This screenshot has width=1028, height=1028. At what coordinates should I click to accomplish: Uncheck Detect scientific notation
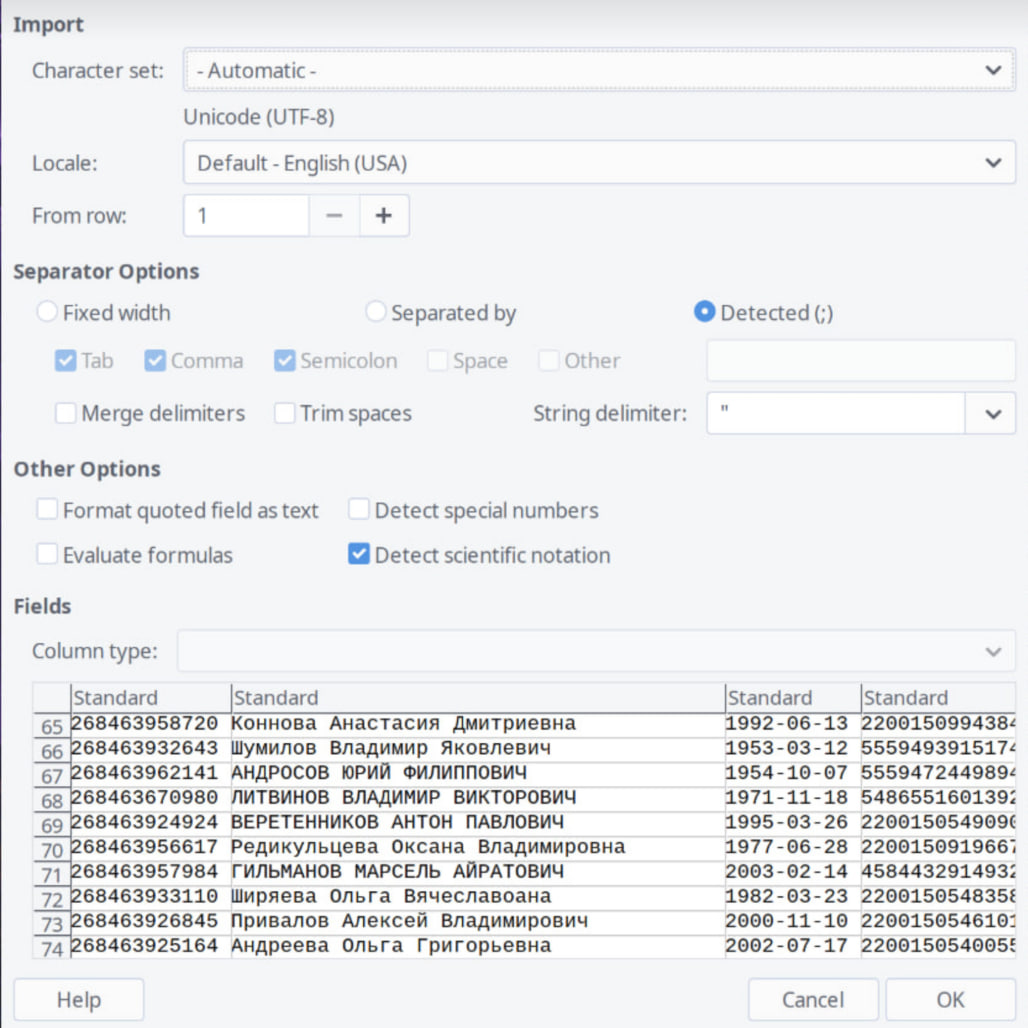[359, 555]
